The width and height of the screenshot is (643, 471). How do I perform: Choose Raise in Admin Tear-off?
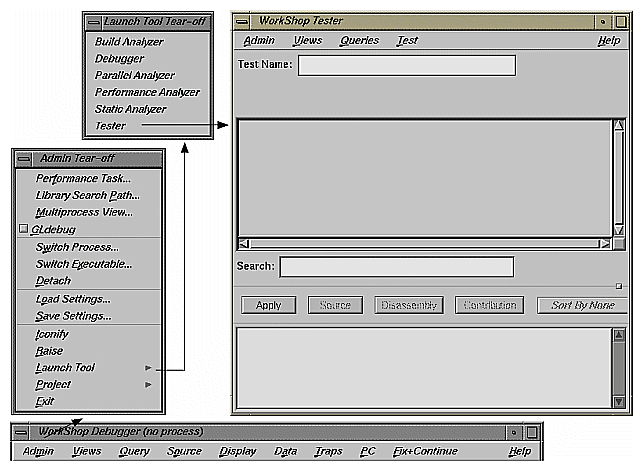tap(49, 351)
